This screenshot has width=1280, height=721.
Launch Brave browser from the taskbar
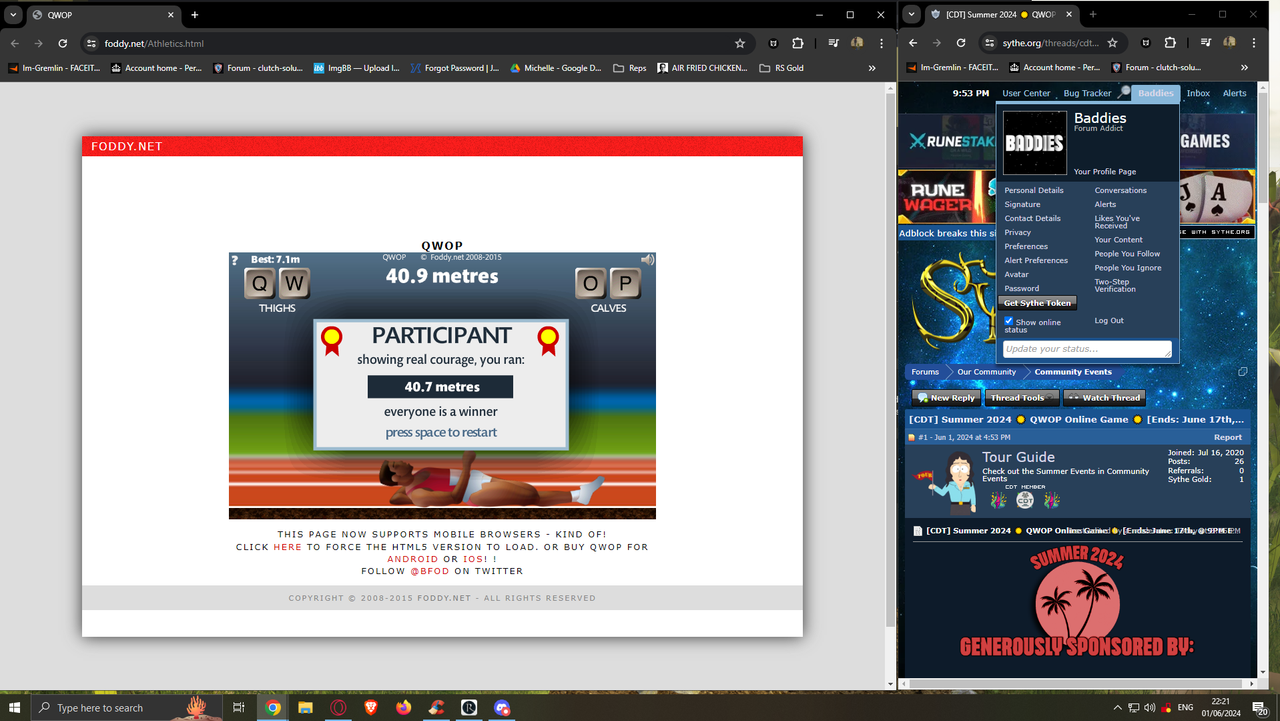point(371,707)
